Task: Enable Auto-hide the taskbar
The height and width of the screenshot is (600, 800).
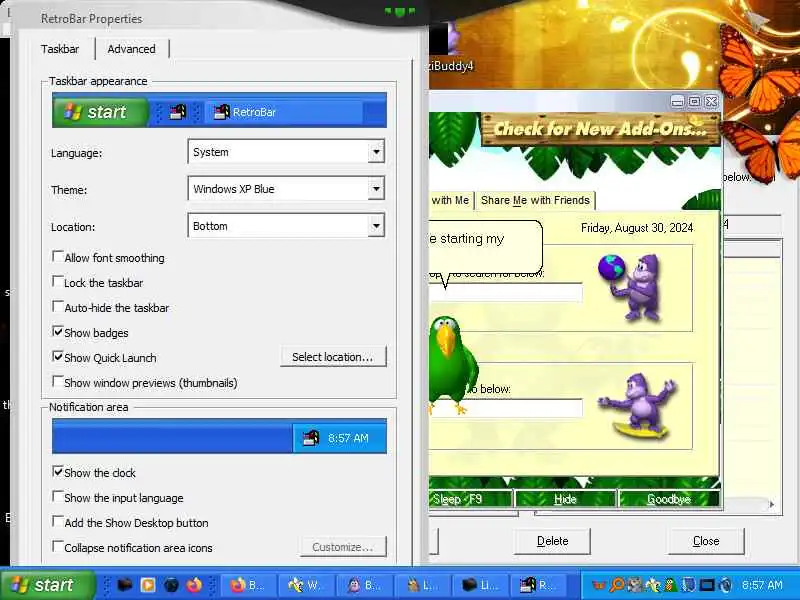Action: coord(58,307)
